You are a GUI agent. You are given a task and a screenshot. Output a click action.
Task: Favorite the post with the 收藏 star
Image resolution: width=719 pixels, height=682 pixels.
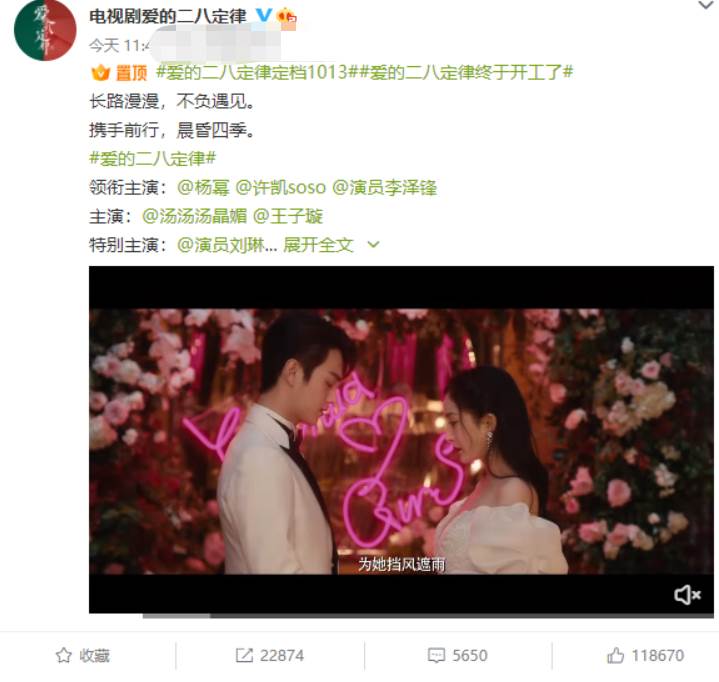coord(83,655)
